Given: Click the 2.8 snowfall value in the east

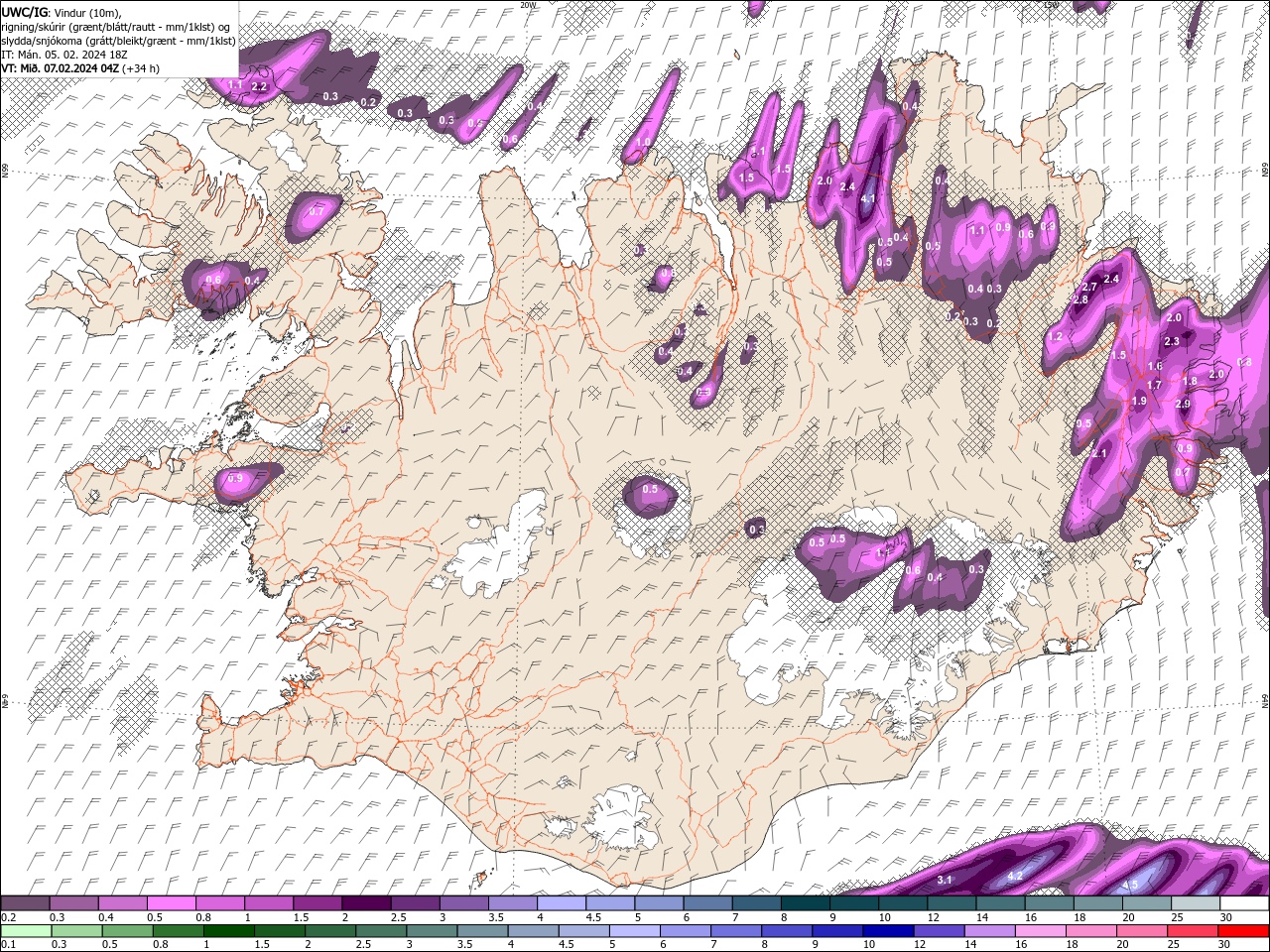Looking at the screenshot, I should pyautogui.click(x=1080, y=299).
